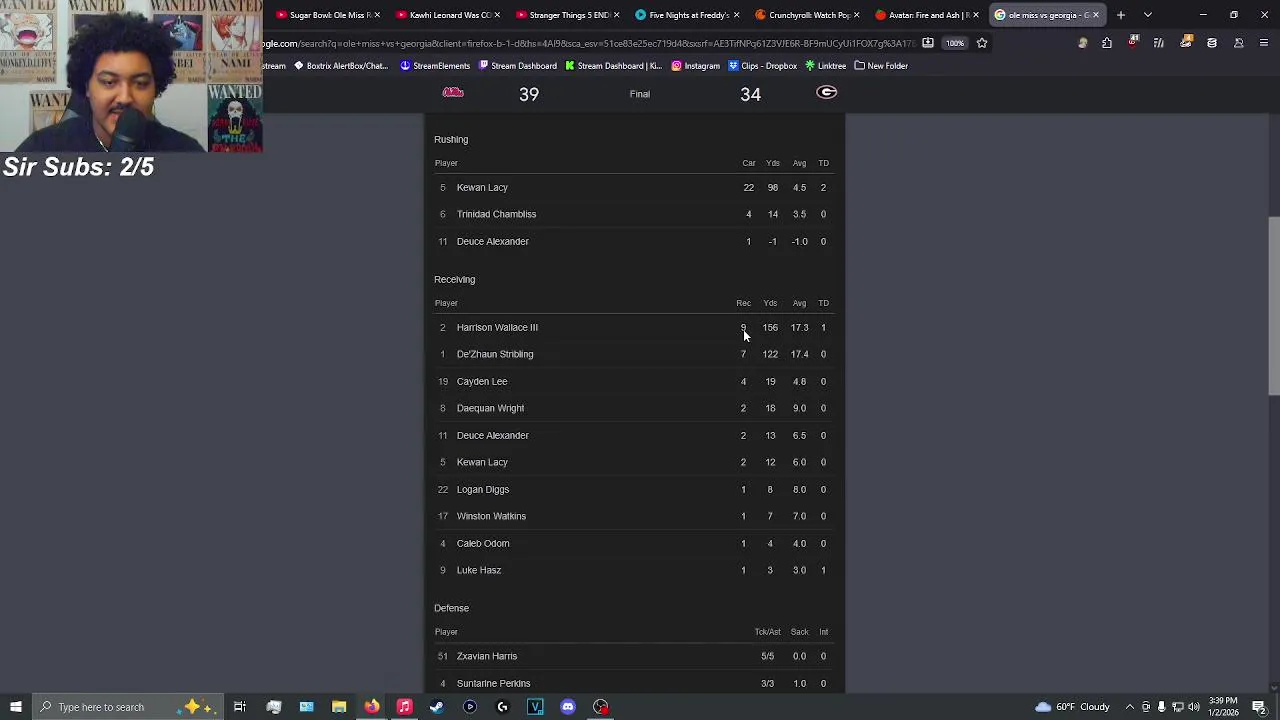
Task: Open the Clips - Dropbox bookmark
Action: click(763, 66)
